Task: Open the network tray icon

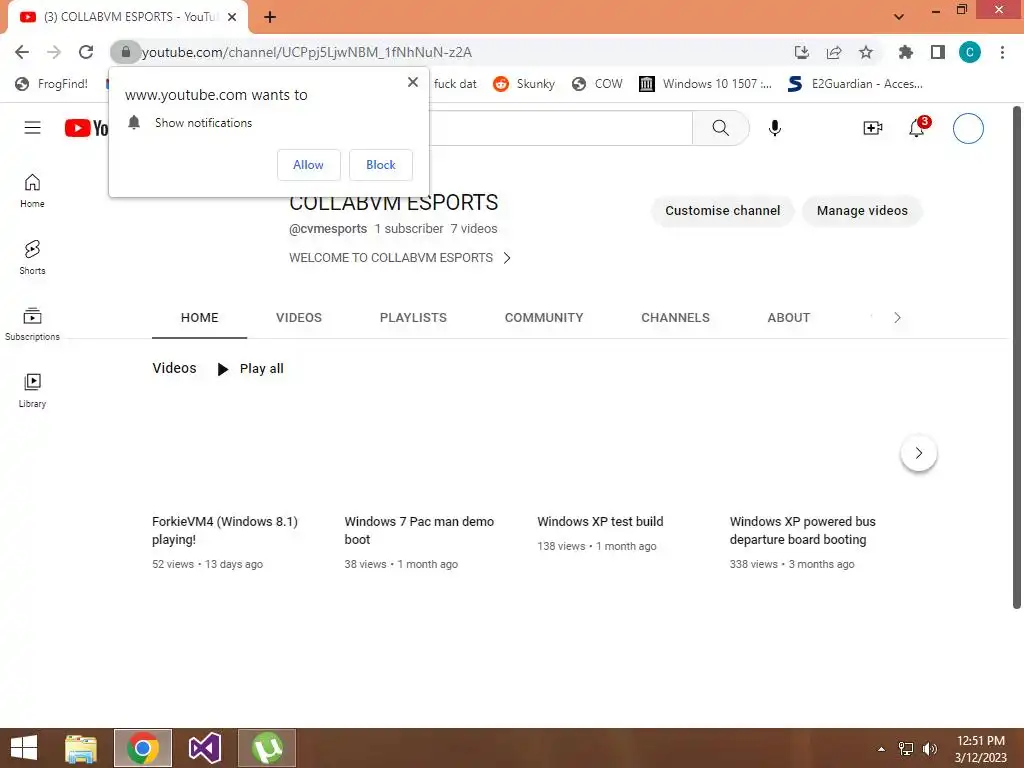Action: 906,749
